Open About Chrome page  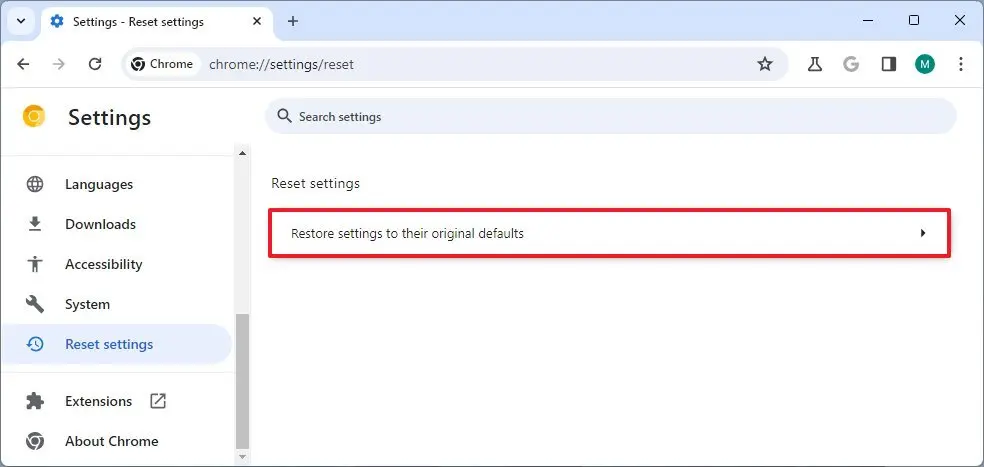pos(111,441)
